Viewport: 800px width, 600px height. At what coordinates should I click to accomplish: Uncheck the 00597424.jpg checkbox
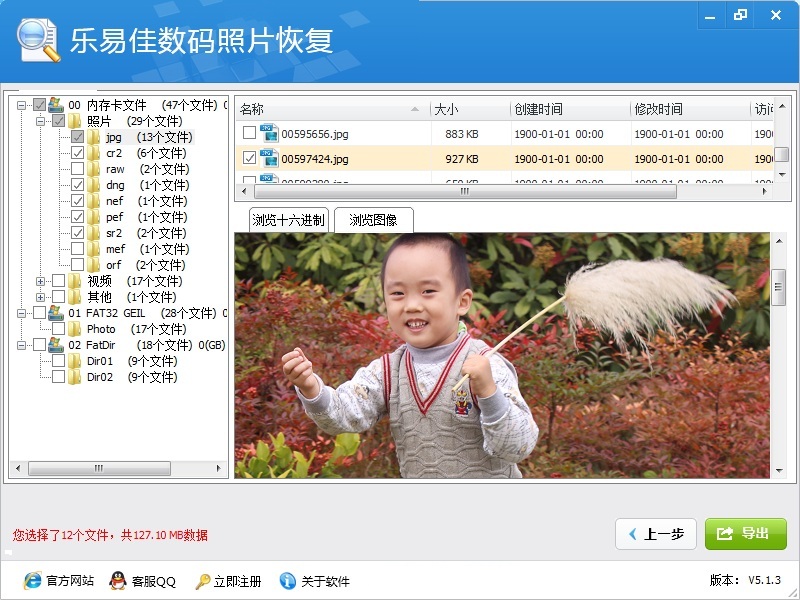coord(247,157)
